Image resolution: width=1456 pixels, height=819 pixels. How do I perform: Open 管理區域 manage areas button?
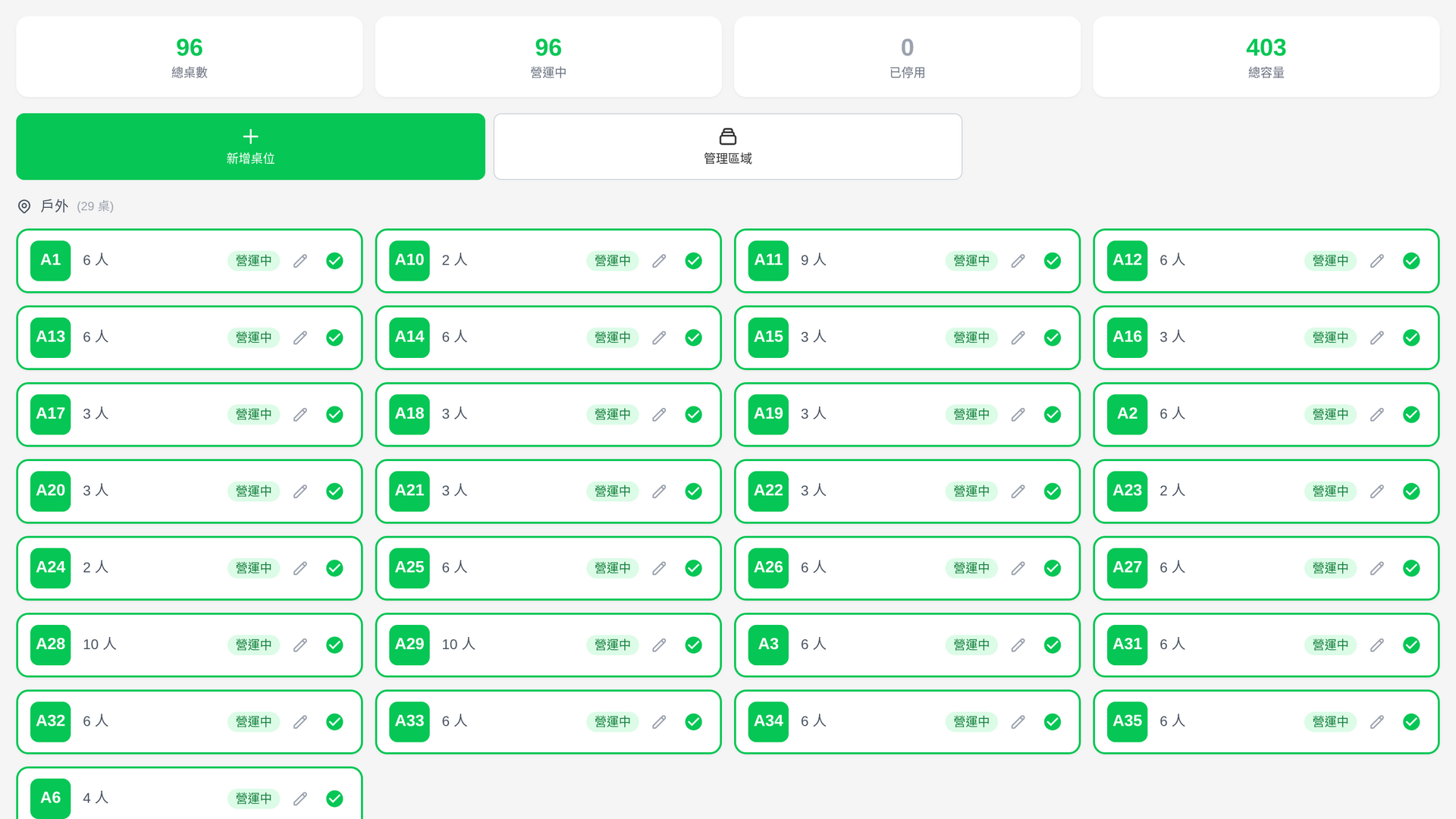pyautogui.click(x=728, y=146)
